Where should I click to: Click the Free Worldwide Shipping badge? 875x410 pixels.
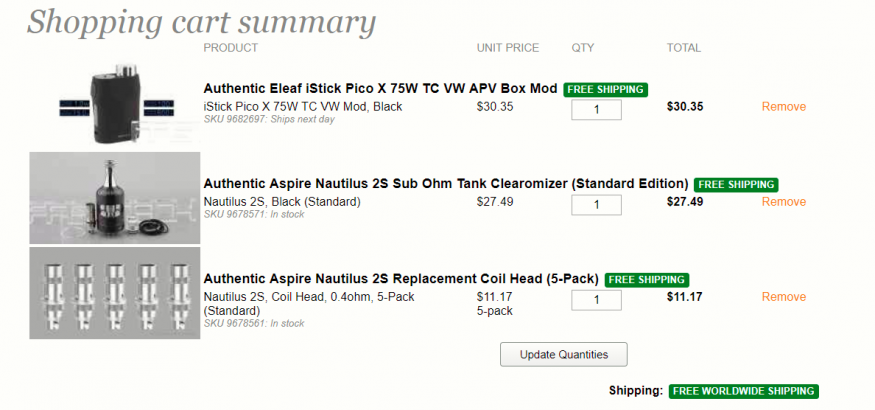[x=743, y=391]
